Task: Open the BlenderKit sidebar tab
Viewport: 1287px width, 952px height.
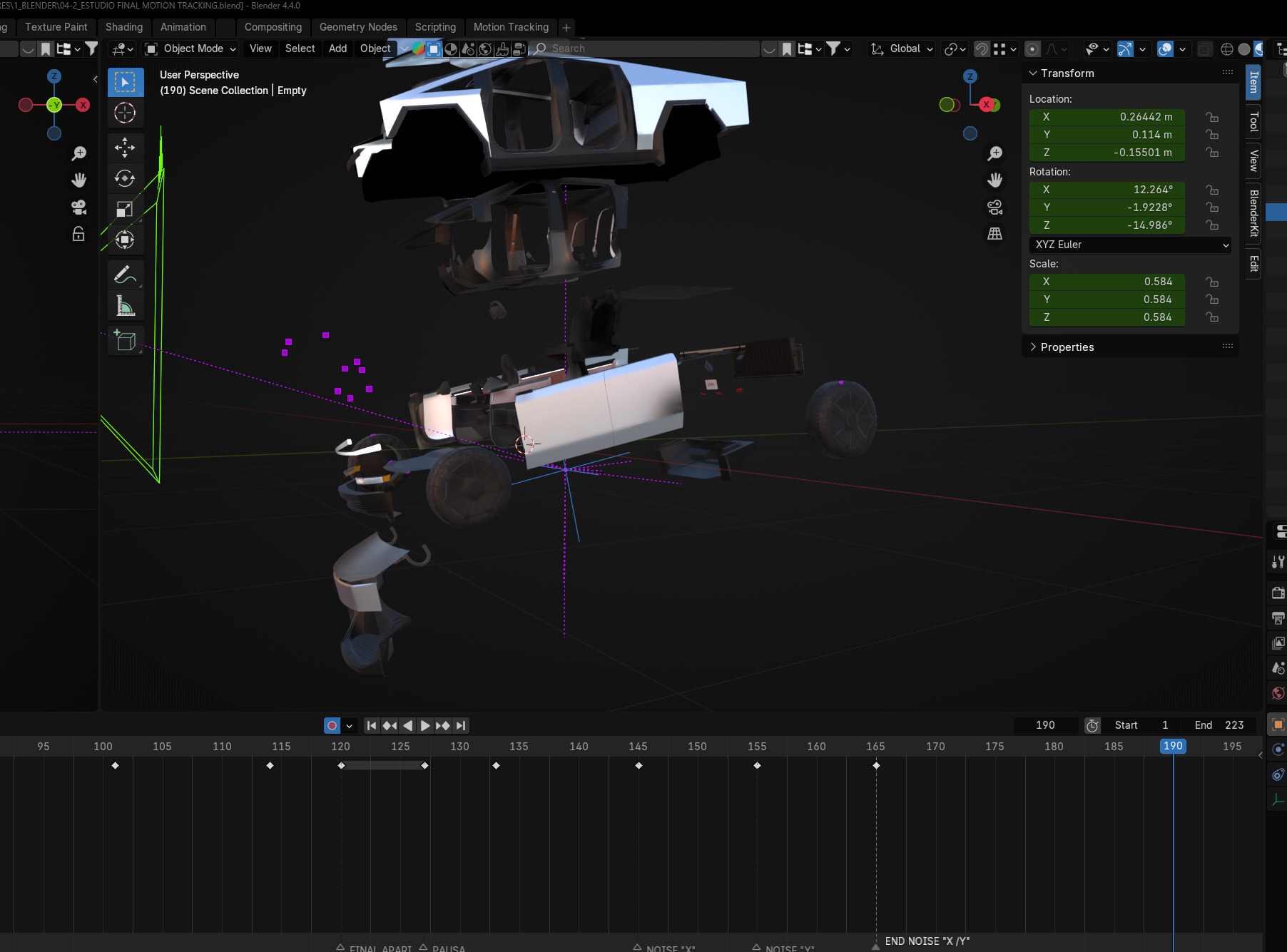Action: click(1253, 213)
